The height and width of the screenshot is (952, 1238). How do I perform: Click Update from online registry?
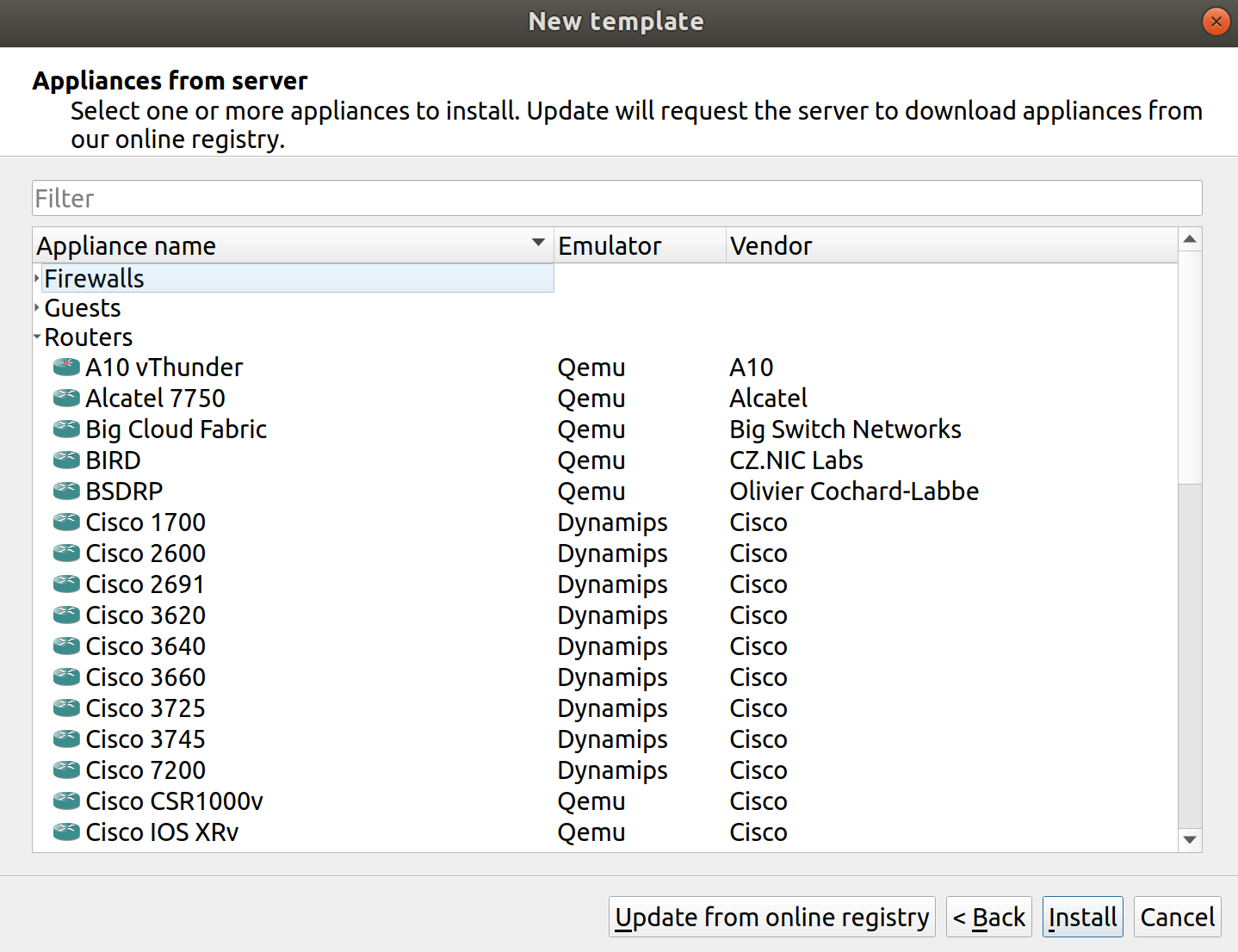pos(771,917)
